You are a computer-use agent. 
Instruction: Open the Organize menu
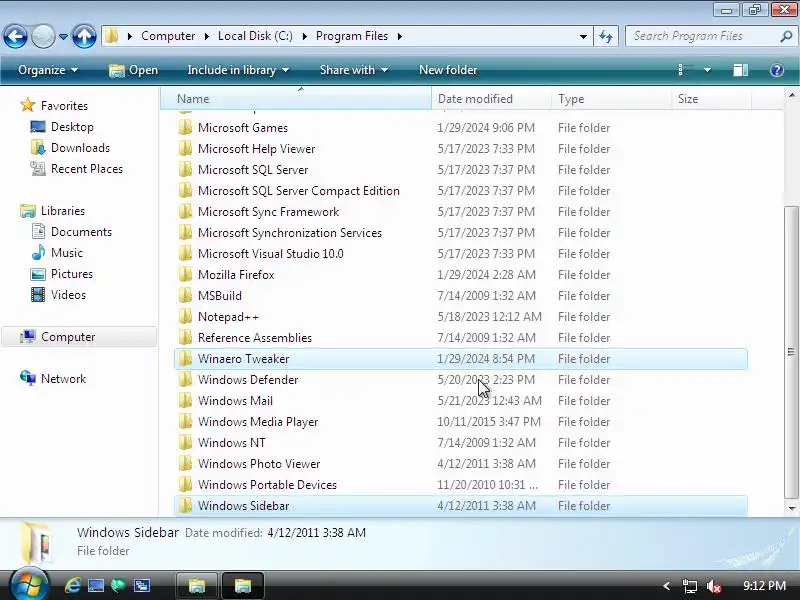click(x=48, y=70)
